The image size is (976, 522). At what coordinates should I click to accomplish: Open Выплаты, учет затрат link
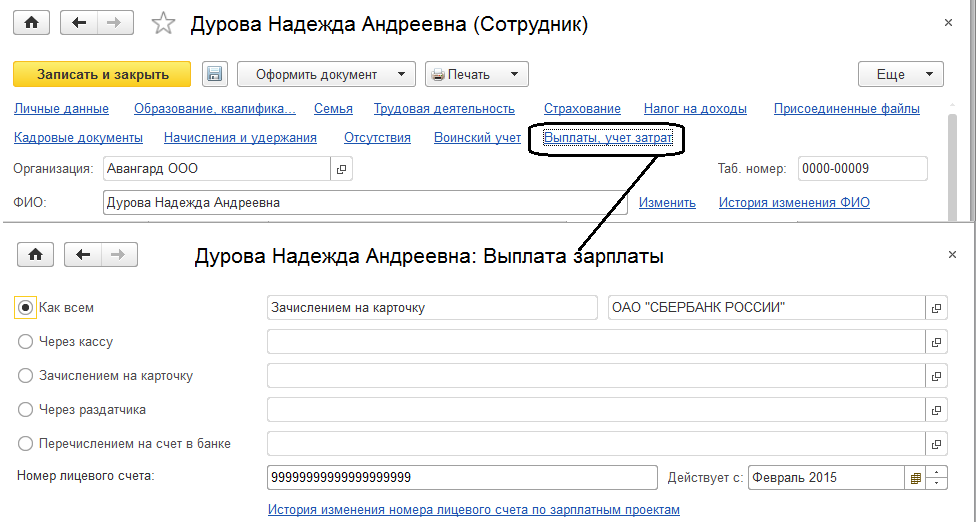(608, 137)
